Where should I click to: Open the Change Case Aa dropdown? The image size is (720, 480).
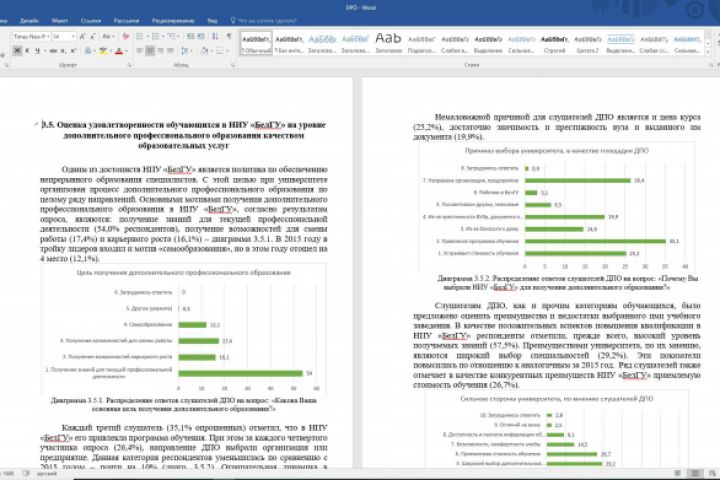pyautogui.click(x=108, y=36)
